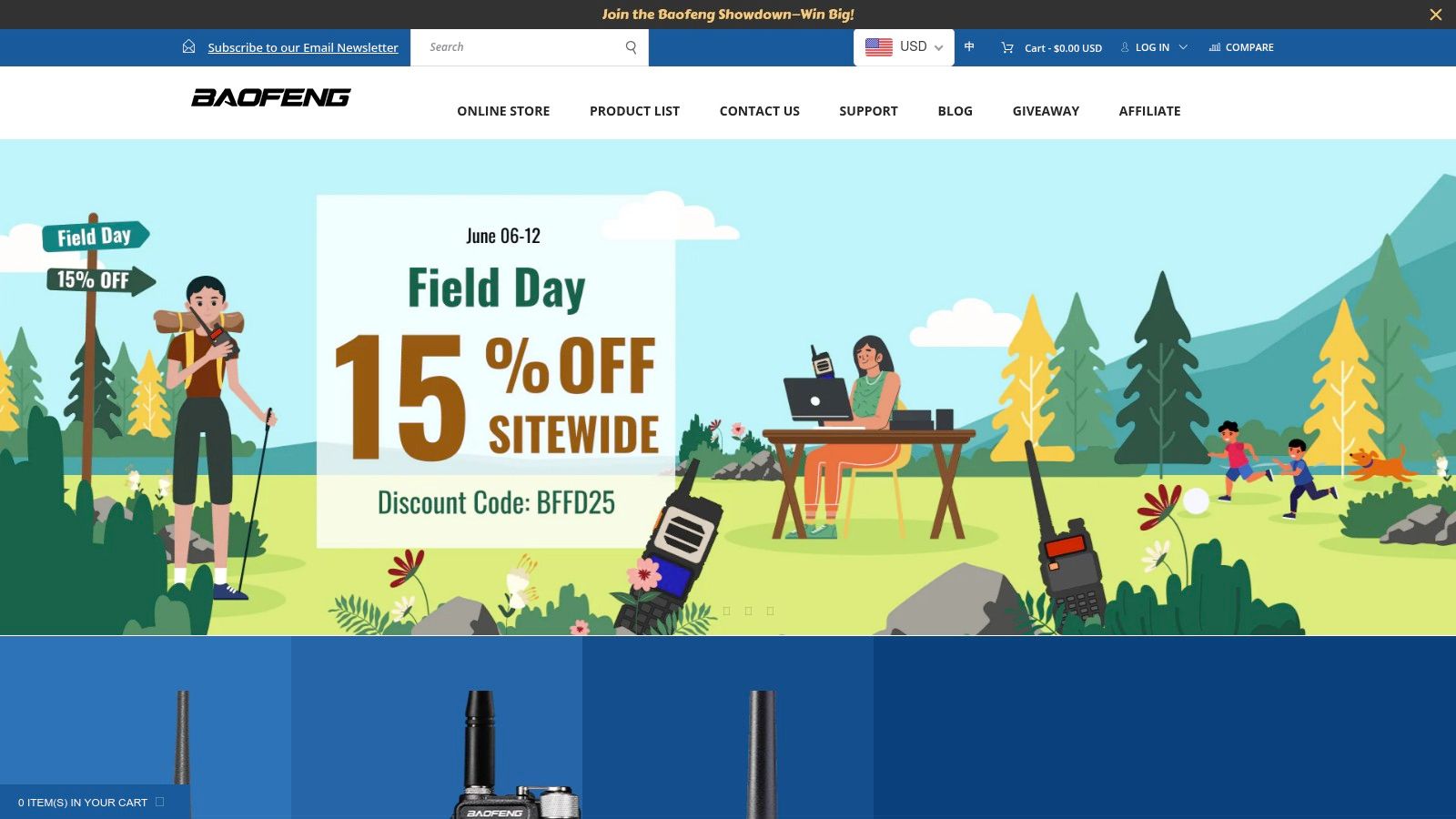Open the ONLINE STORE menu
Image resolution: width=1456 pixels, height=819 pixels.
(x=503, y=111)
